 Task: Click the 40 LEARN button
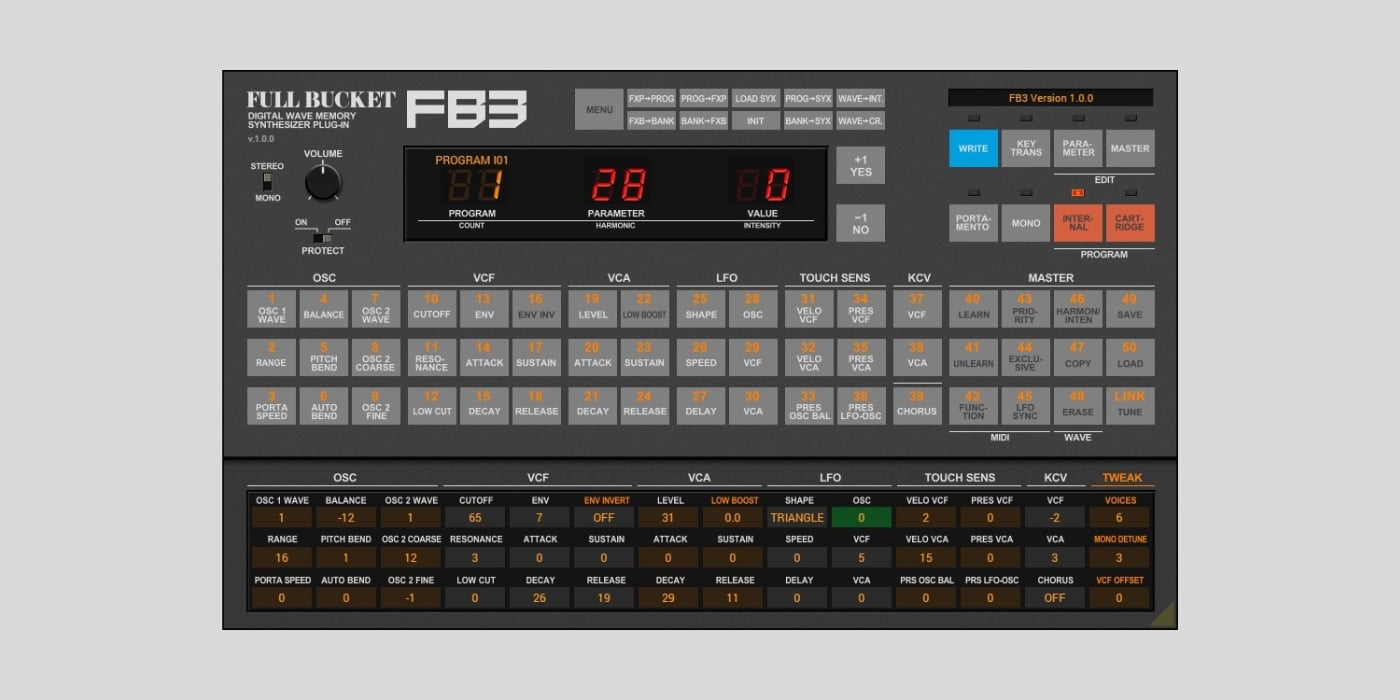click(x=973, y=309)
